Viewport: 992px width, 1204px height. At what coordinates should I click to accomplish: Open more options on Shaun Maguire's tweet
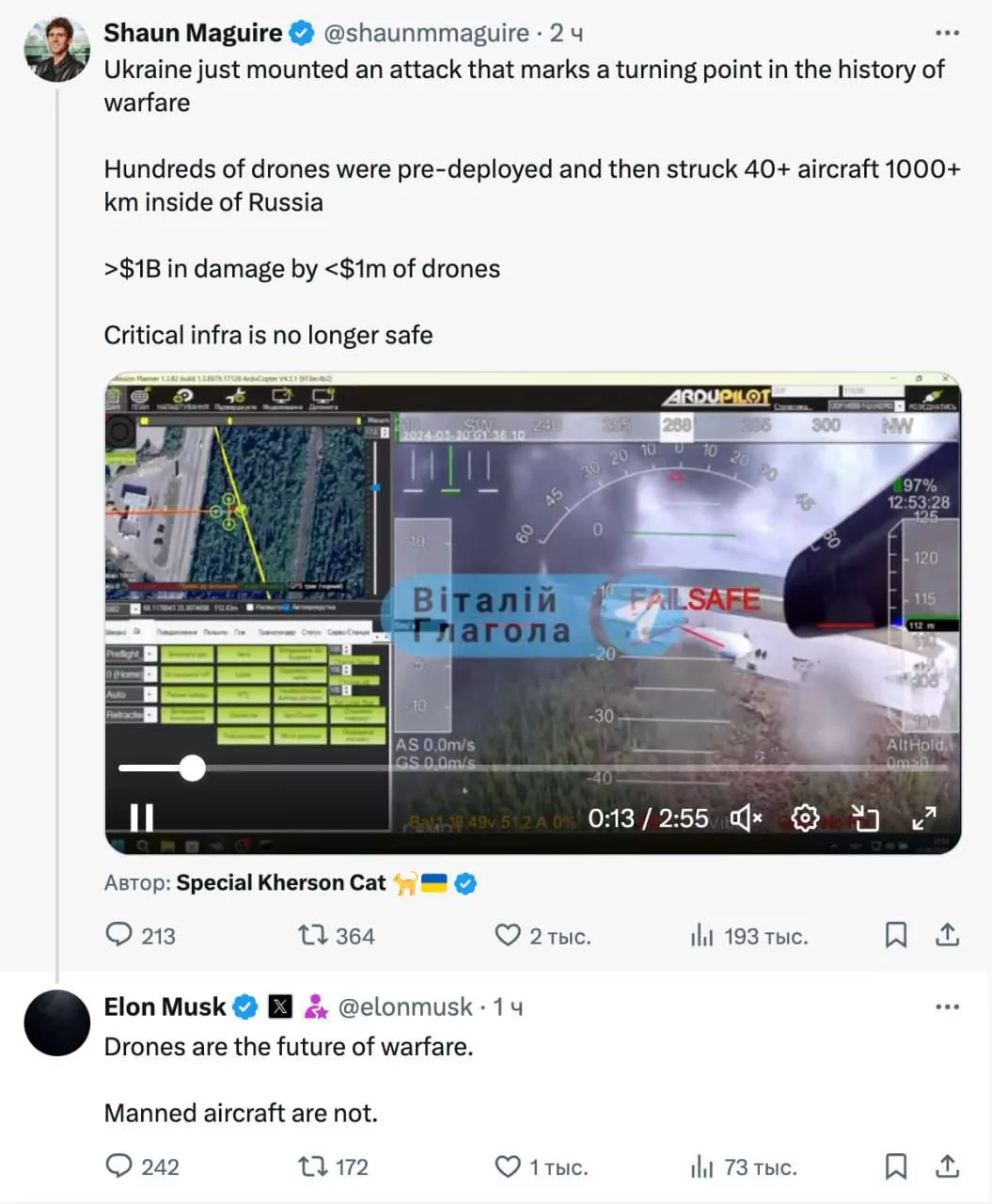pos(947,33)
